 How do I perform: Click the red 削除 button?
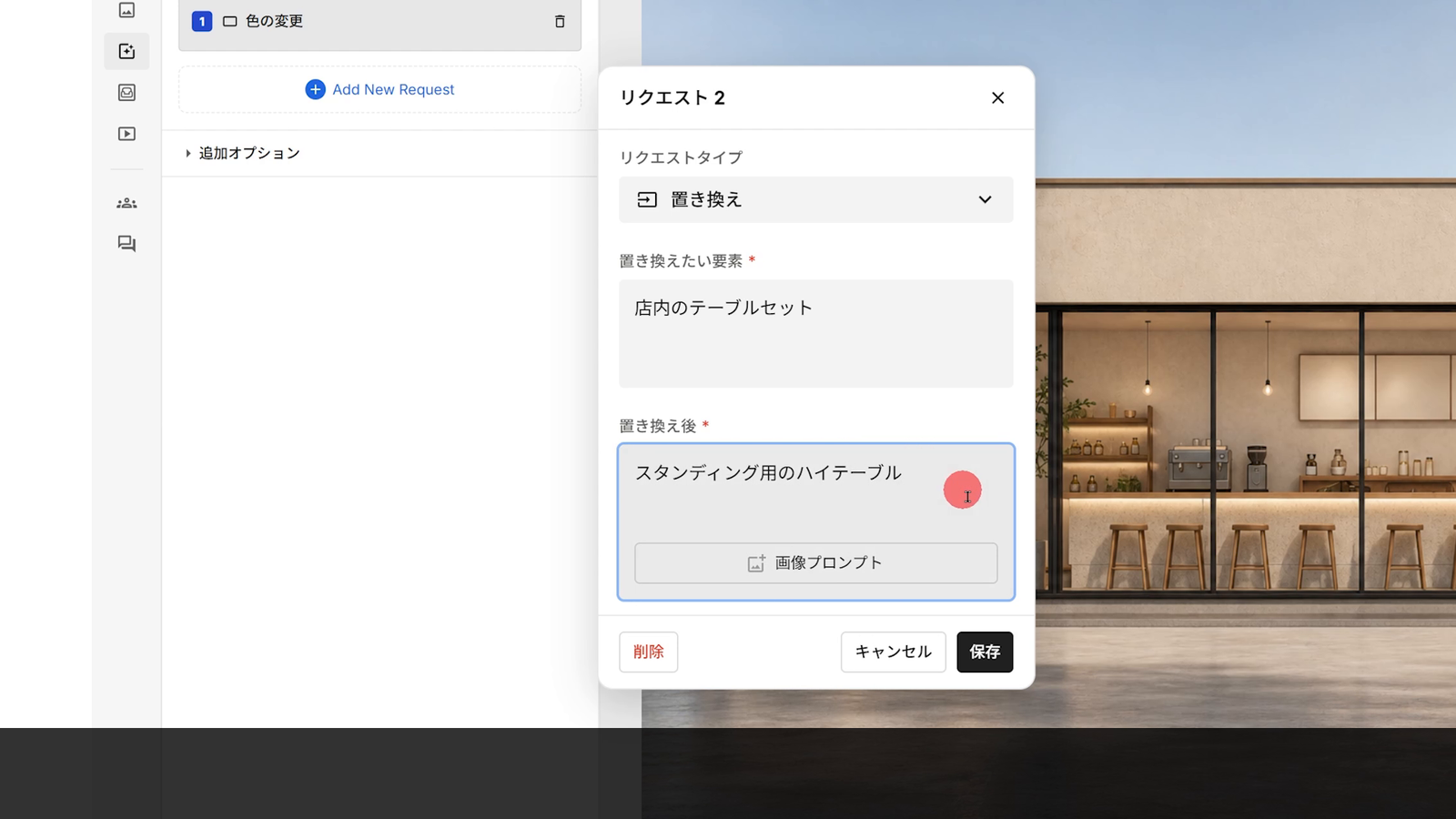[648, 652]
